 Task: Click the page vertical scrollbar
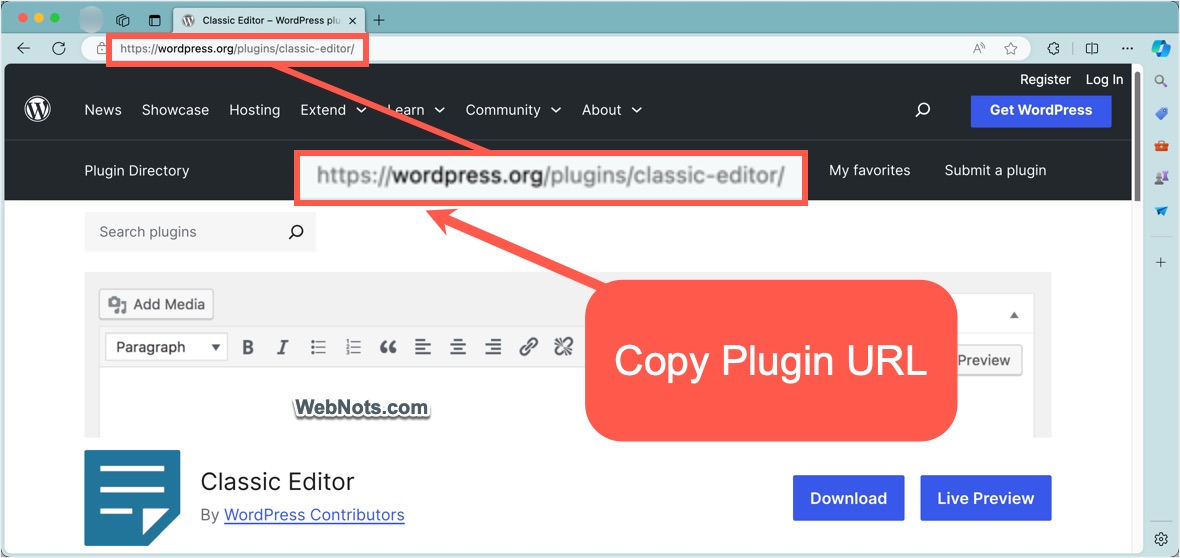point(1139,138)
